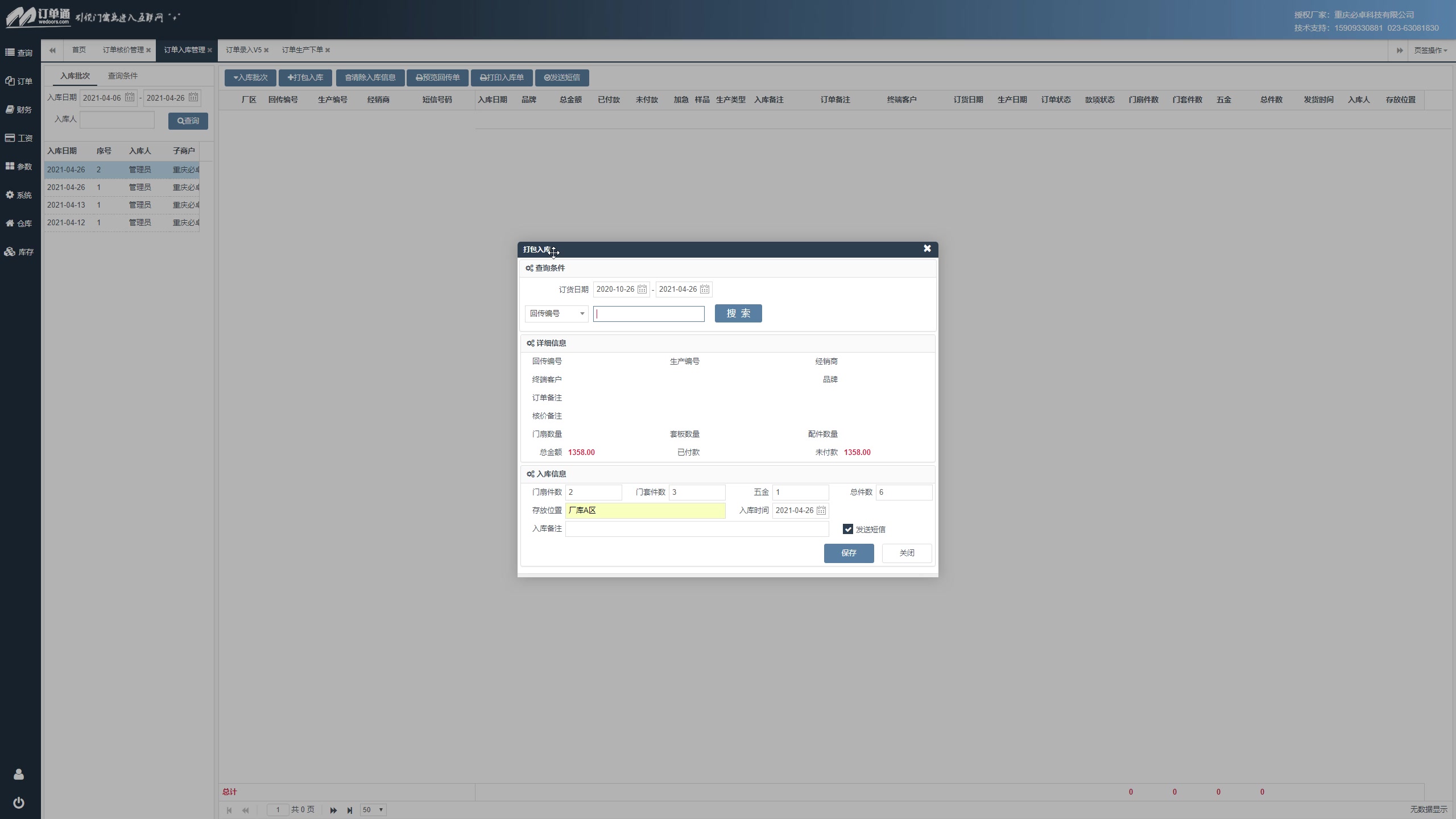The image size is (1456, 819).
Task: Select batch row 2021-04-12
Action: (x=122, y=222)
